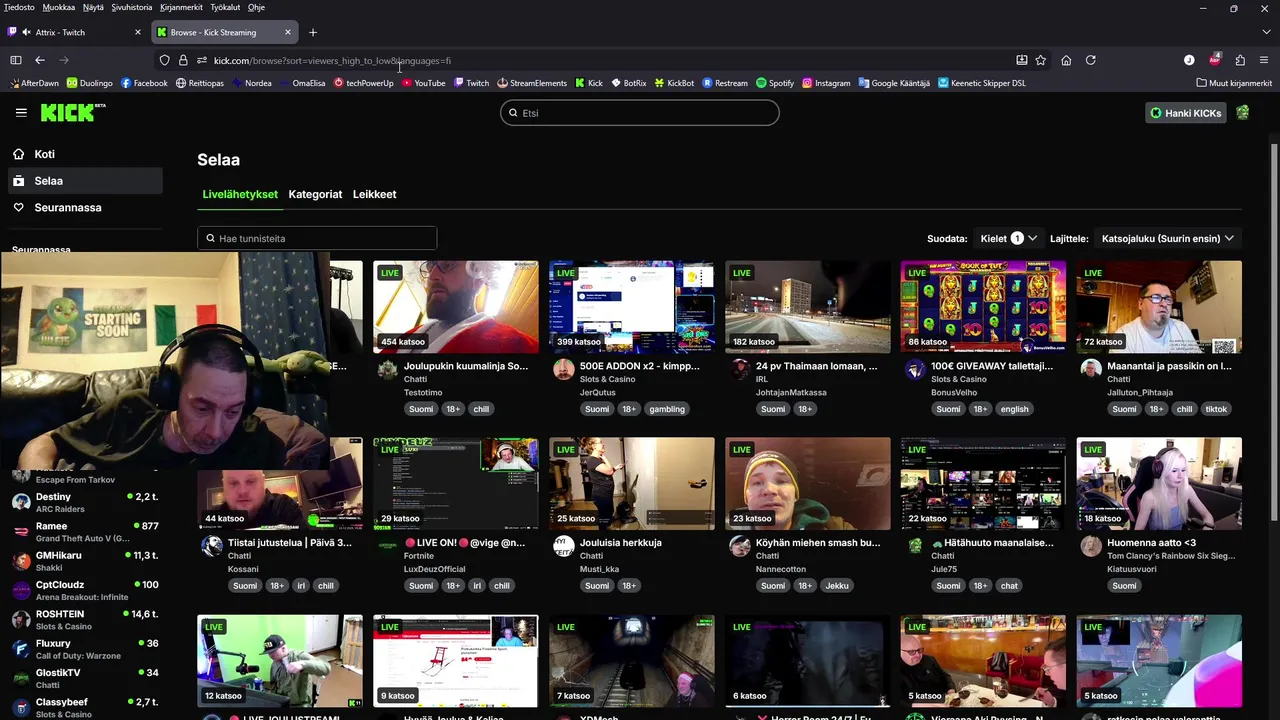
Task: Open the Kielet filter dropdown
Action: (1008, 238)
